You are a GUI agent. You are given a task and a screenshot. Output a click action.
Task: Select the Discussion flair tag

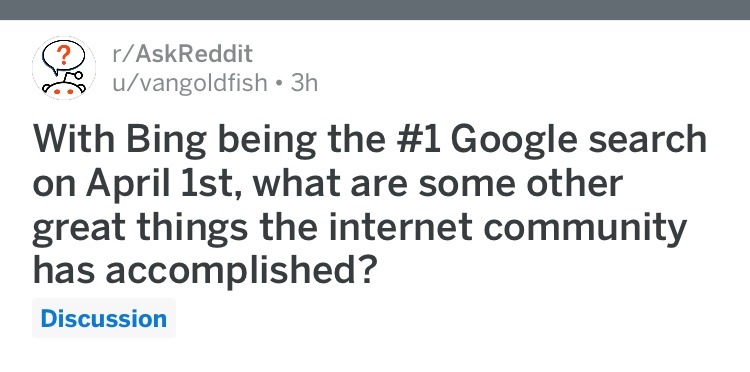(104, 318)
